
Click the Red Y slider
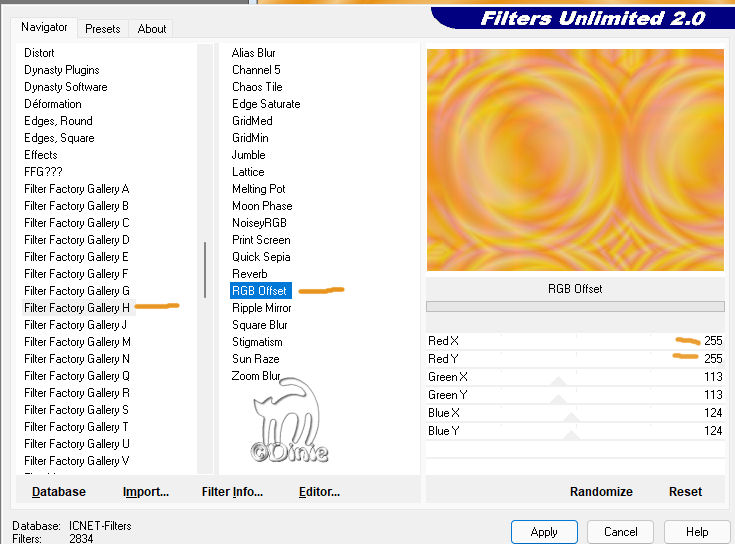tap(575, 359)
